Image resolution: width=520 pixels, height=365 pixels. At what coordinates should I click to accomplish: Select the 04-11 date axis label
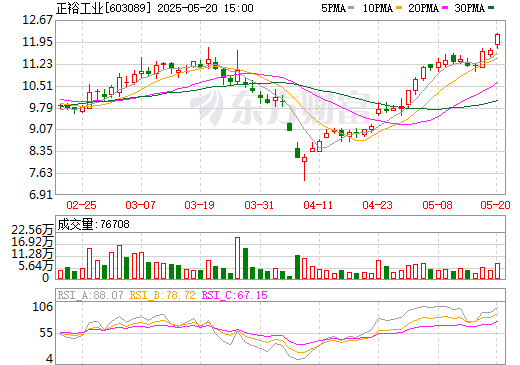click(318, 205)
